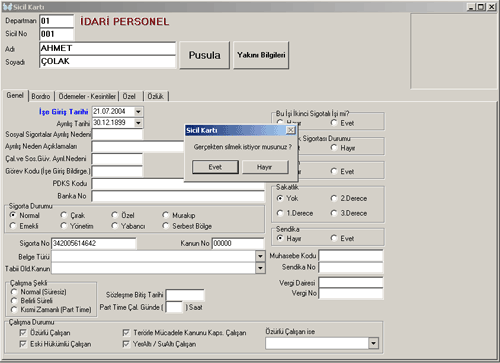This screenshot has height=363, width=500.
Task: Click the Sicil Kartı window title icon
Action: pos(8,6)
